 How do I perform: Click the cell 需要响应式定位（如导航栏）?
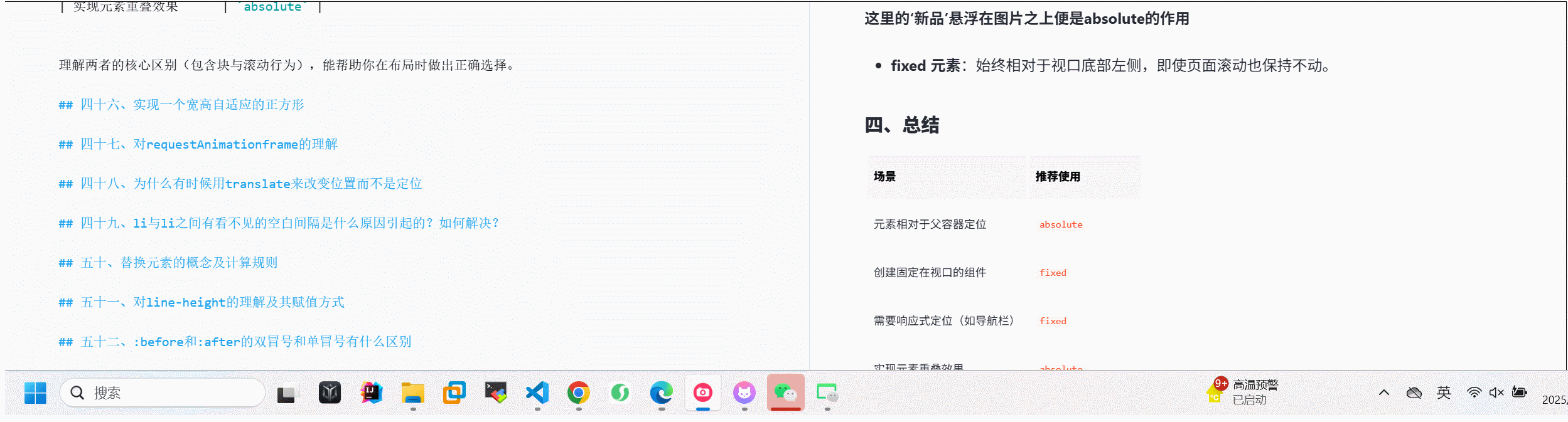(944, 321)
